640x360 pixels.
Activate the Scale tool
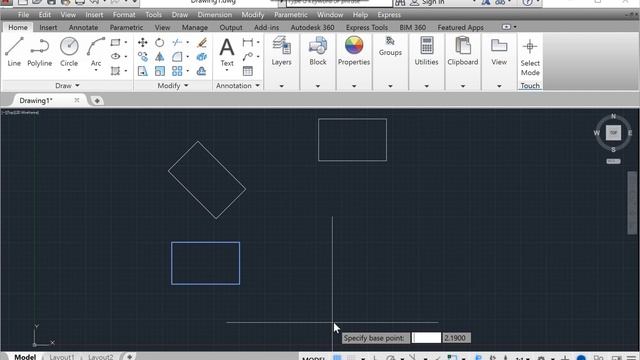pos(160,71)
